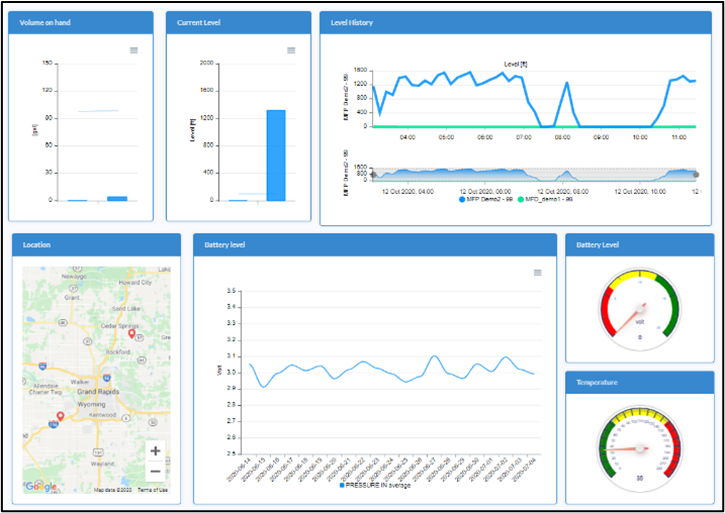Select the southwest red map marker
Image resolution: width=725 pixels, height=513 pixels.
[x=60, y=416]
